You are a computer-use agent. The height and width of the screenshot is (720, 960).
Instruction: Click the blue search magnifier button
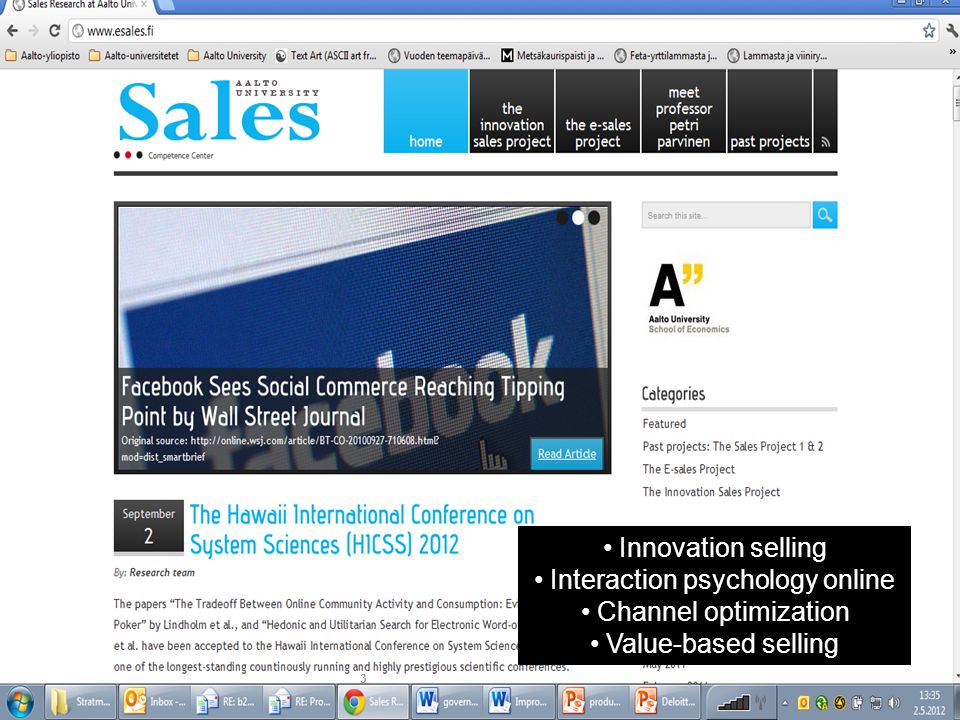pyautogui.click(x=825, y=215)
